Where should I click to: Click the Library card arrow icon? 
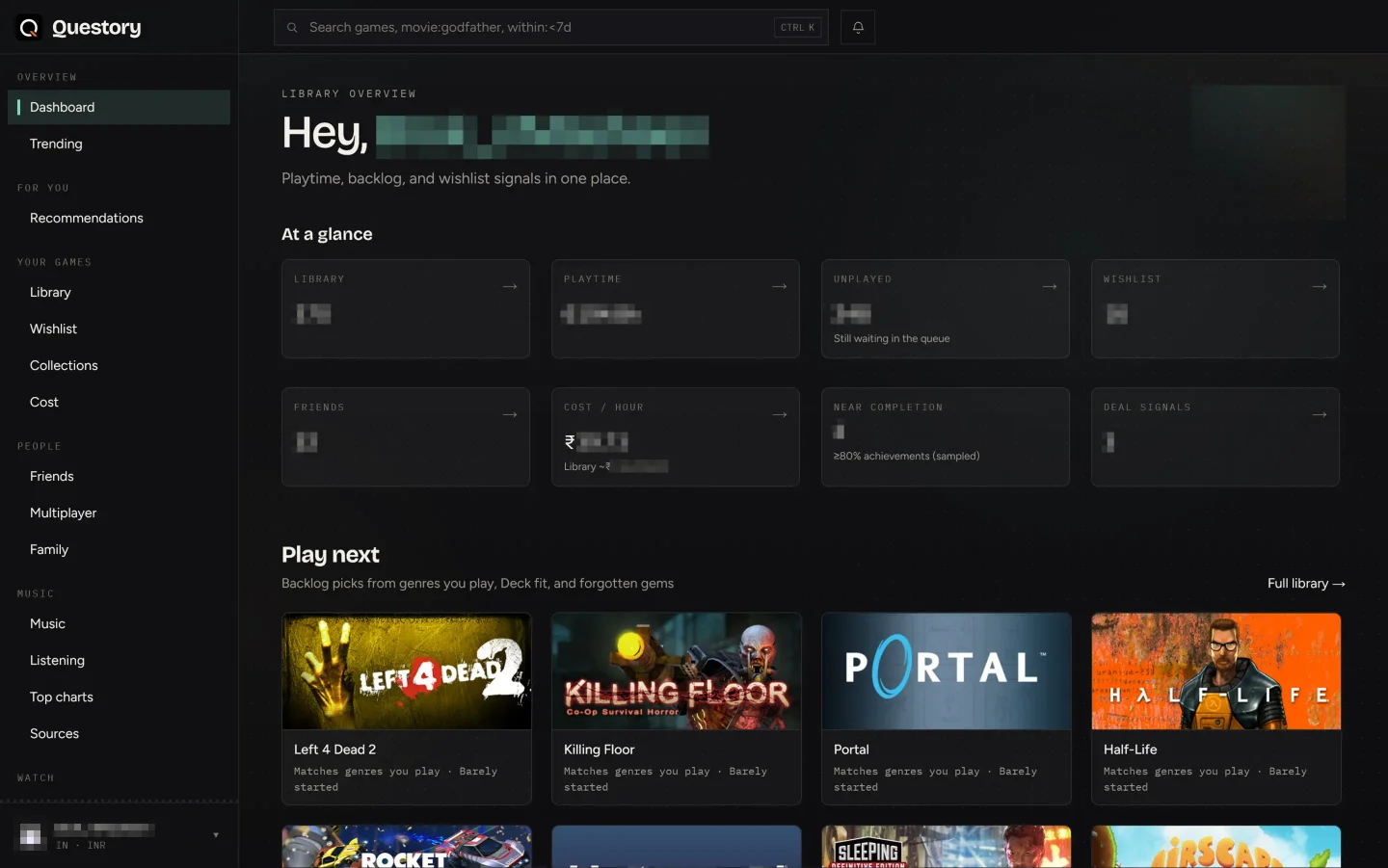click(x=510, y=286)
